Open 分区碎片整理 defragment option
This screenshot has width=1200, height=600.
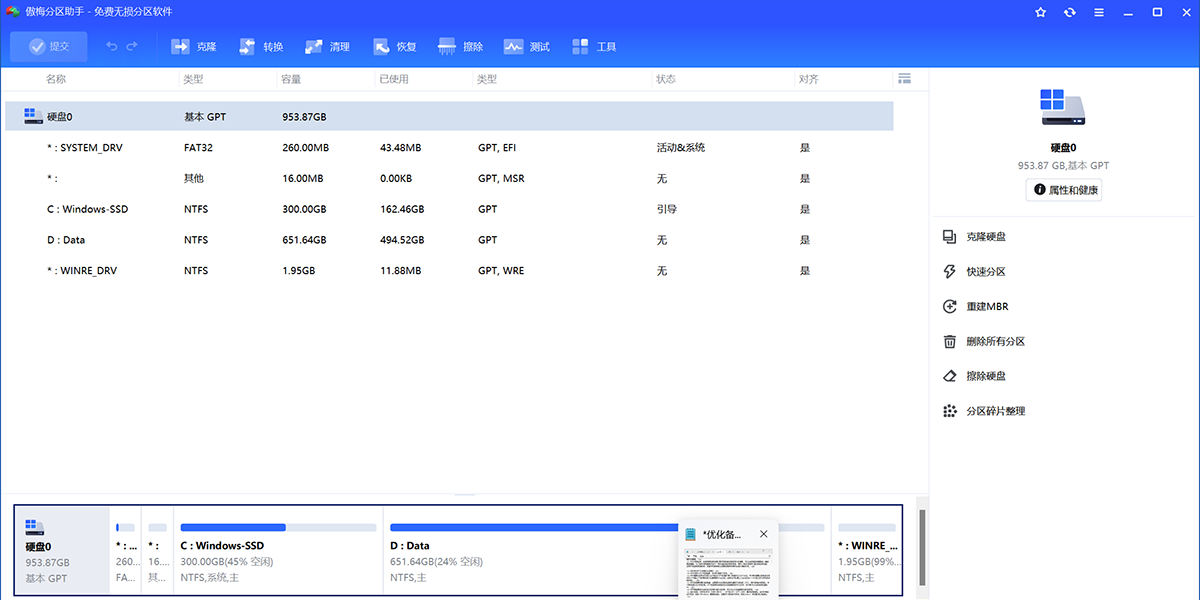(994, 411)
